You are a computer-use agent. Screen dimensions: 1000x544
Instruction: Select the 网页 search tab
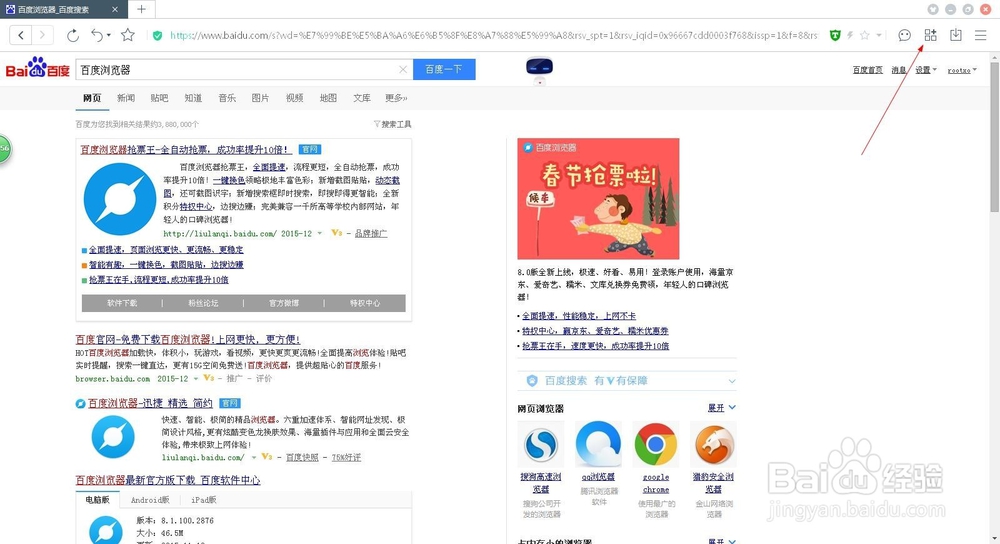pos(92,98)
